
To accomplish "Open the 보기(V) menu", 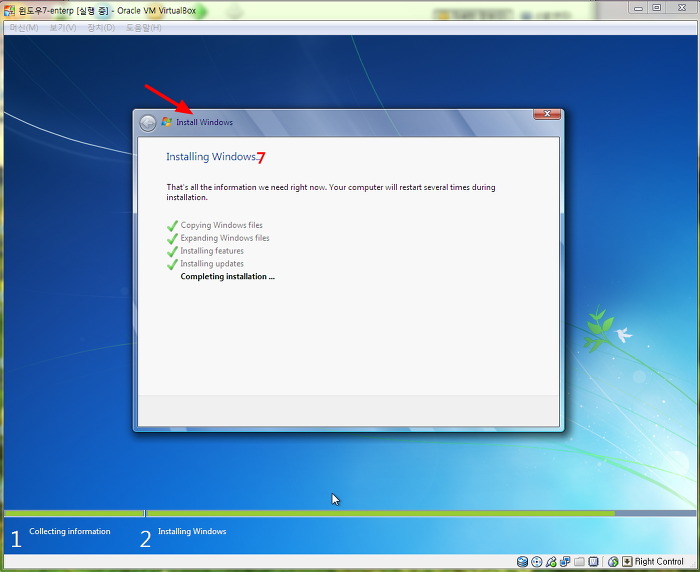I will 63,27.
